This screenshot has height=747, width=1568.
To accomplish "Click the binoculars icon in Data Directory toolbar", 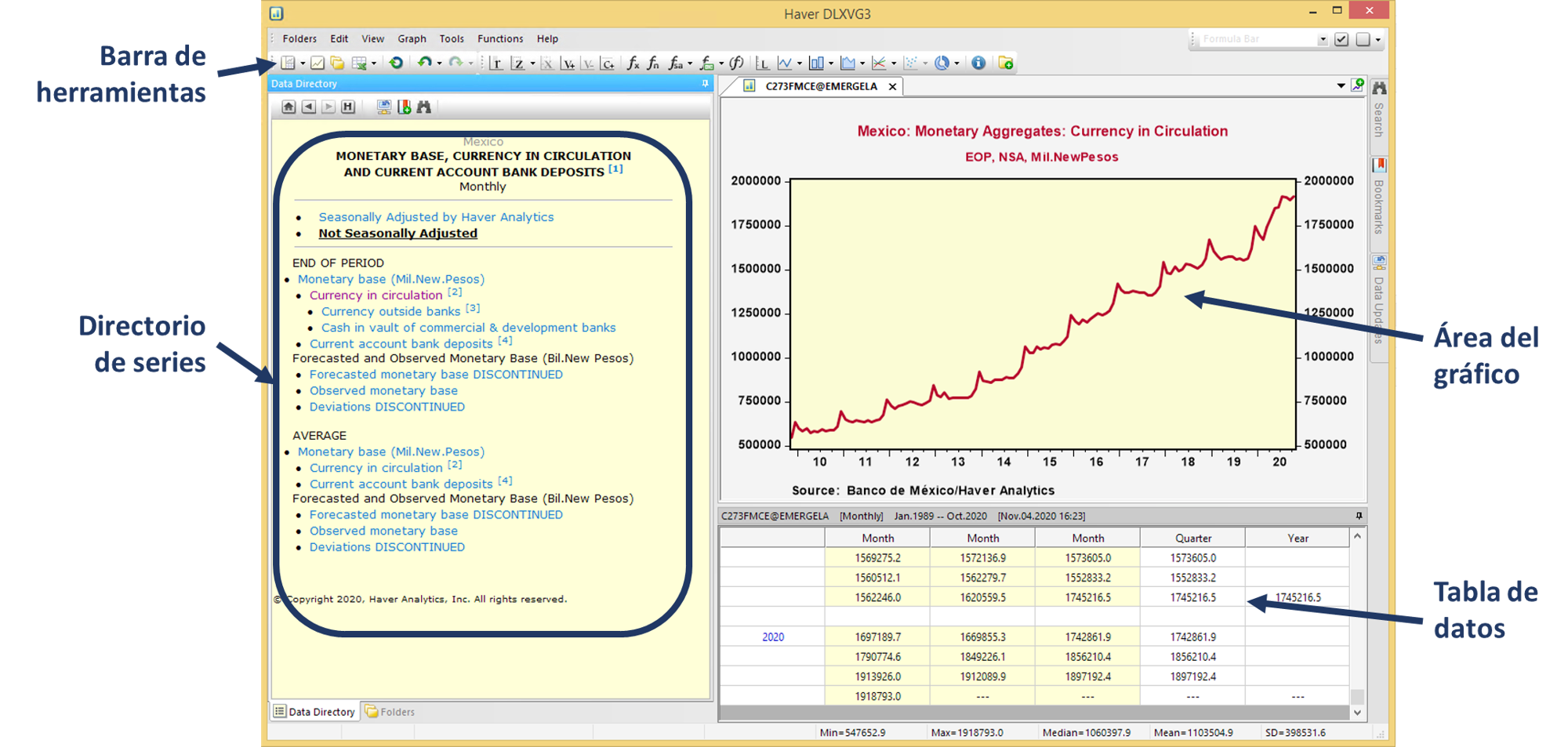I will click(x=424, y=107).
